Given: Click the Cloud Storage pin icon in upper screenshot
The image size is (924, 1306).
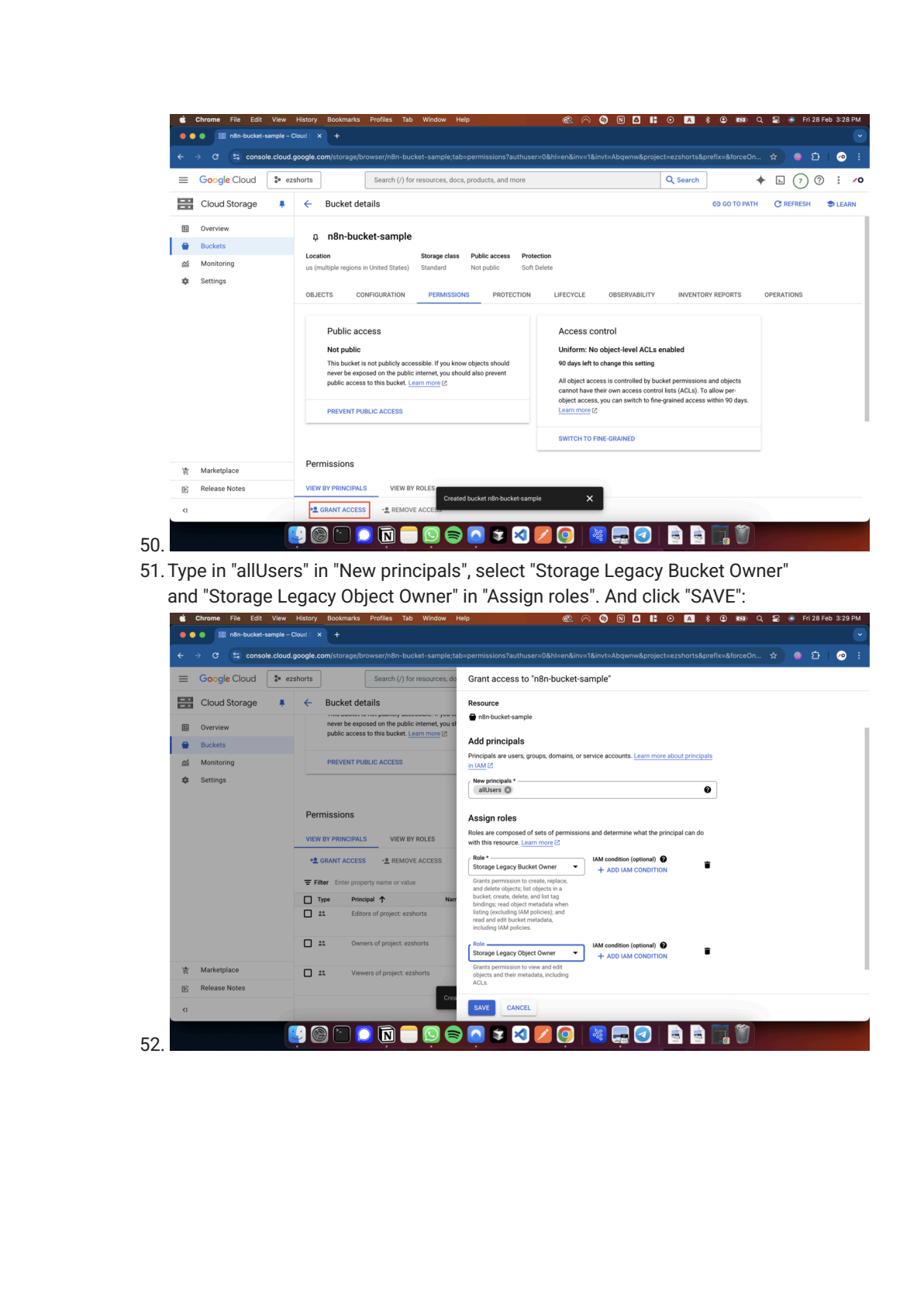Looking at the screenshot, I should [x=281, y=204].
